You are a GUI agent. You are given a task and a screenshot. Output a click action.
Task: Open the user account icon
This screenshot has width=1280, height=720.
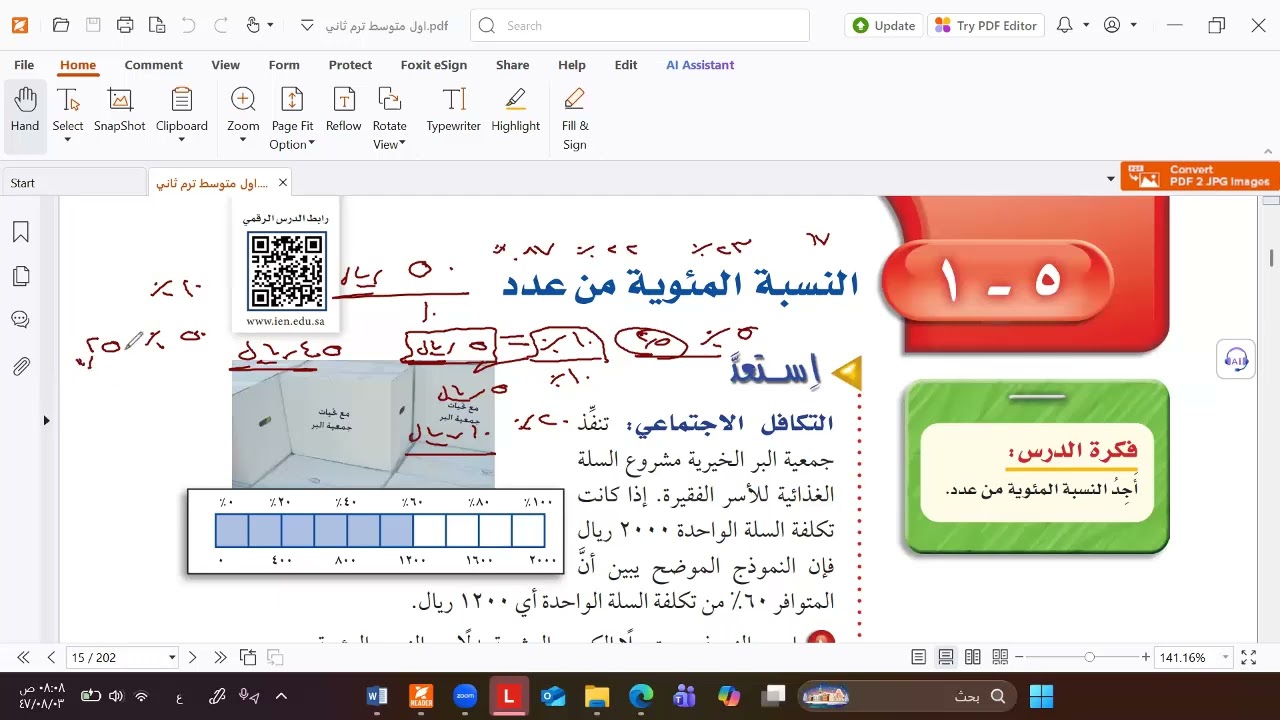[x=1112, y=25]
